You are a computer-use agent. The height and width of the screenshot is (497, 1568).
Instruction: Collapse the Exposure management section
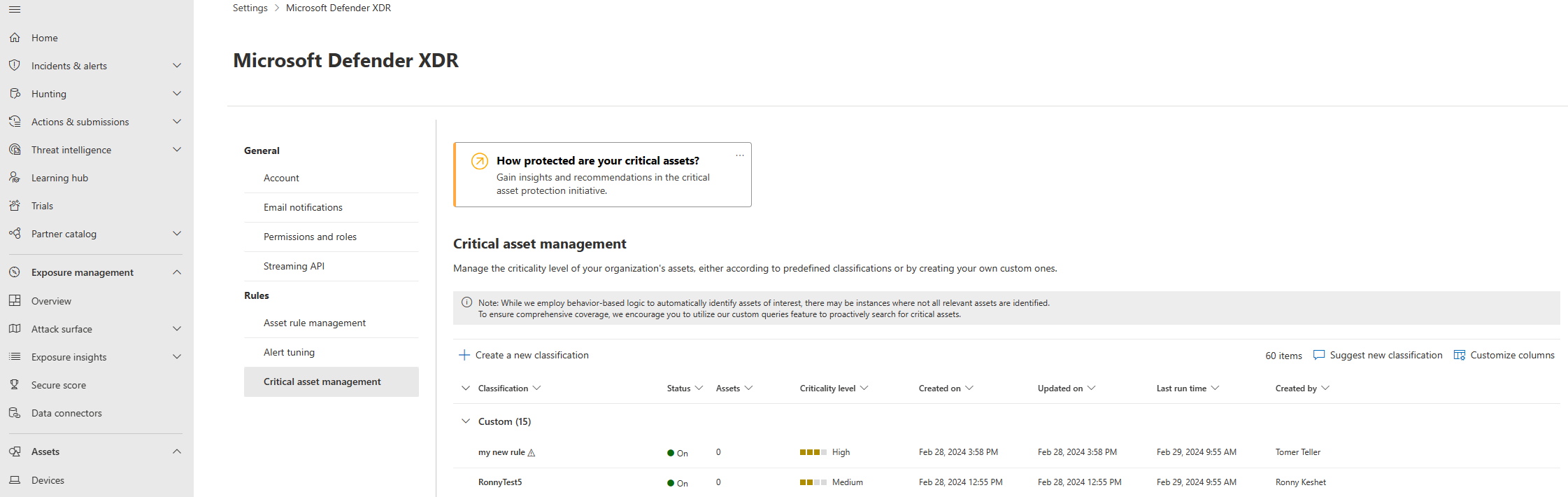point(177,272)
